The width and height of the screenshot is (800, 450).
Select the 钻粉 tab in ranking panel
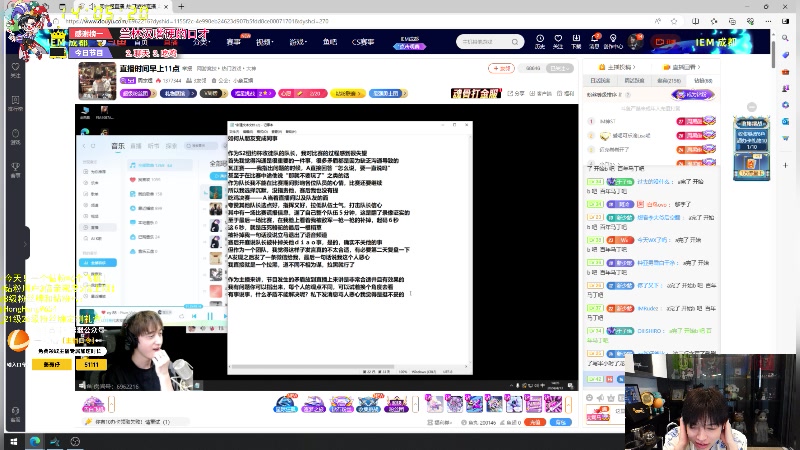(x=703, y=81)
